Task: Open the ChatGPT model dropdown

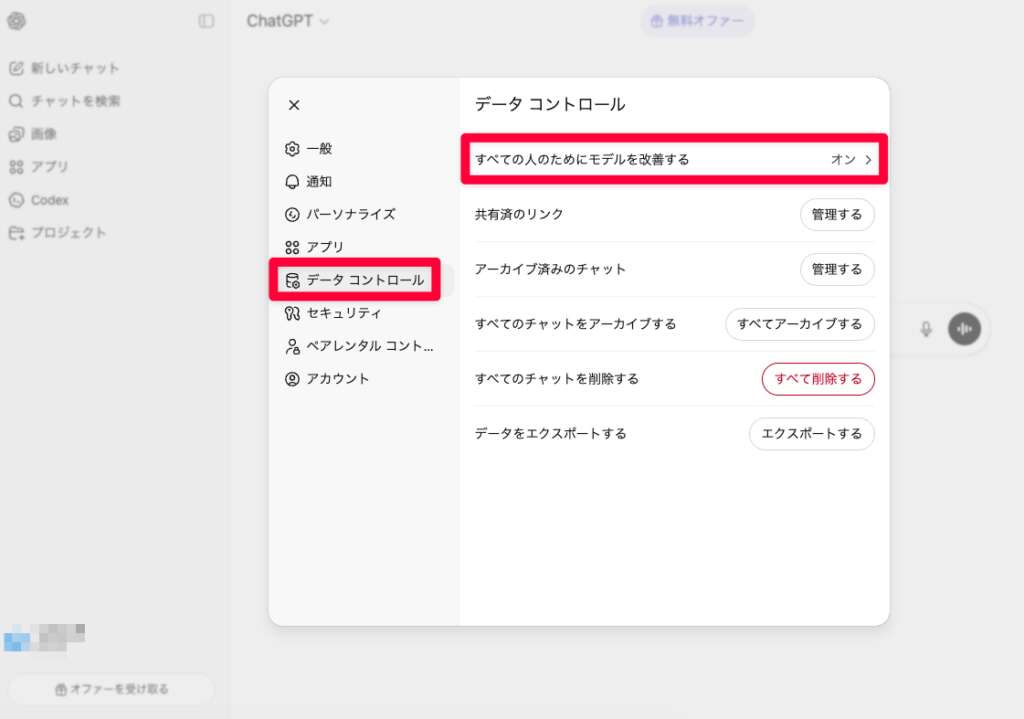Action: pos(288,19)
